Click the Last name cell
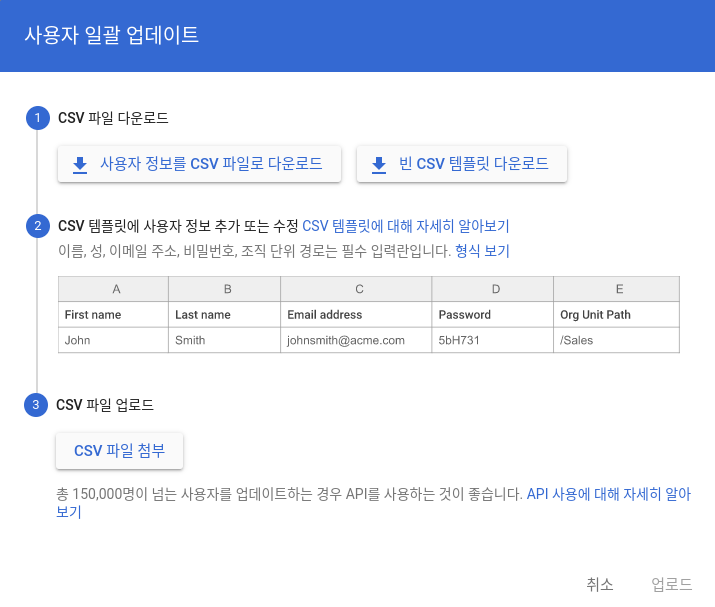The image size is (715, 607). click(225, 315)
